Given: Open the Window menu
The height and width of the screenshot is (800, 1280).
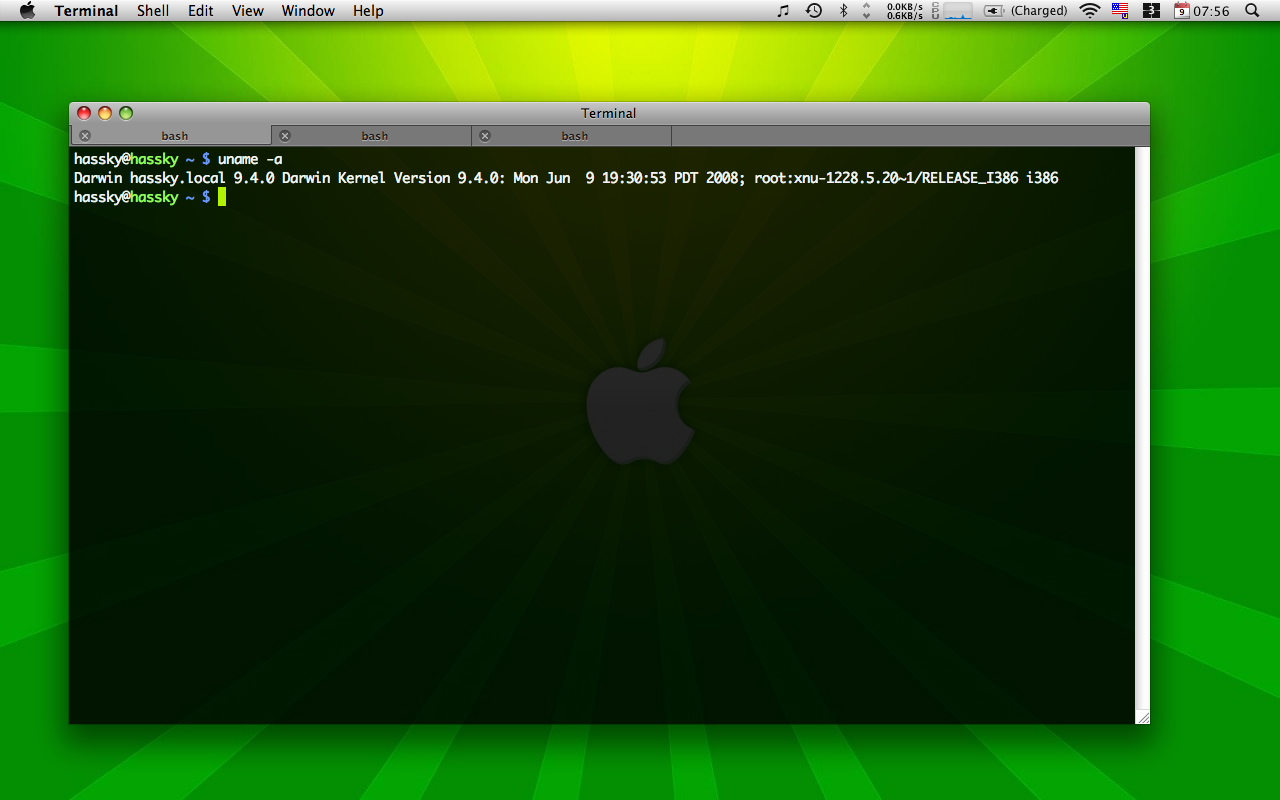Looking at the screenshot, I should (x=308, y=11).
